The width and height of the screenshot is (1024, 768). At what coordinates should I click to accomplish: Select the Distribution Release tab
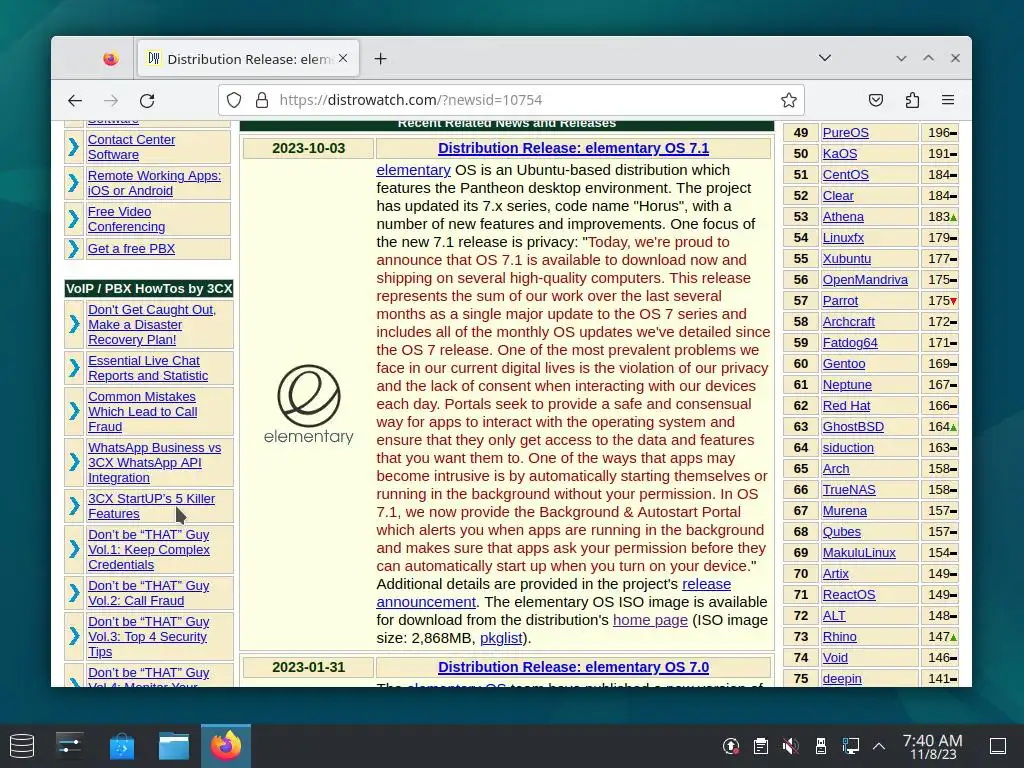click(248, 59)
